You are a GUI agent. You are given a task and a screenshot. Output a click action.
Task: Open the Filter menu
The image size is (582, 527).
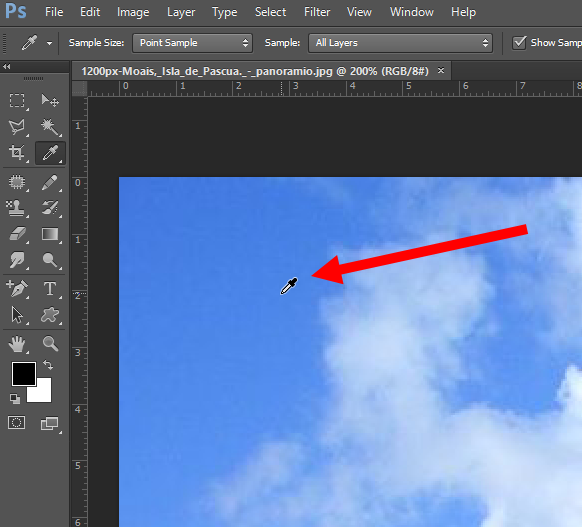[317, 12]
